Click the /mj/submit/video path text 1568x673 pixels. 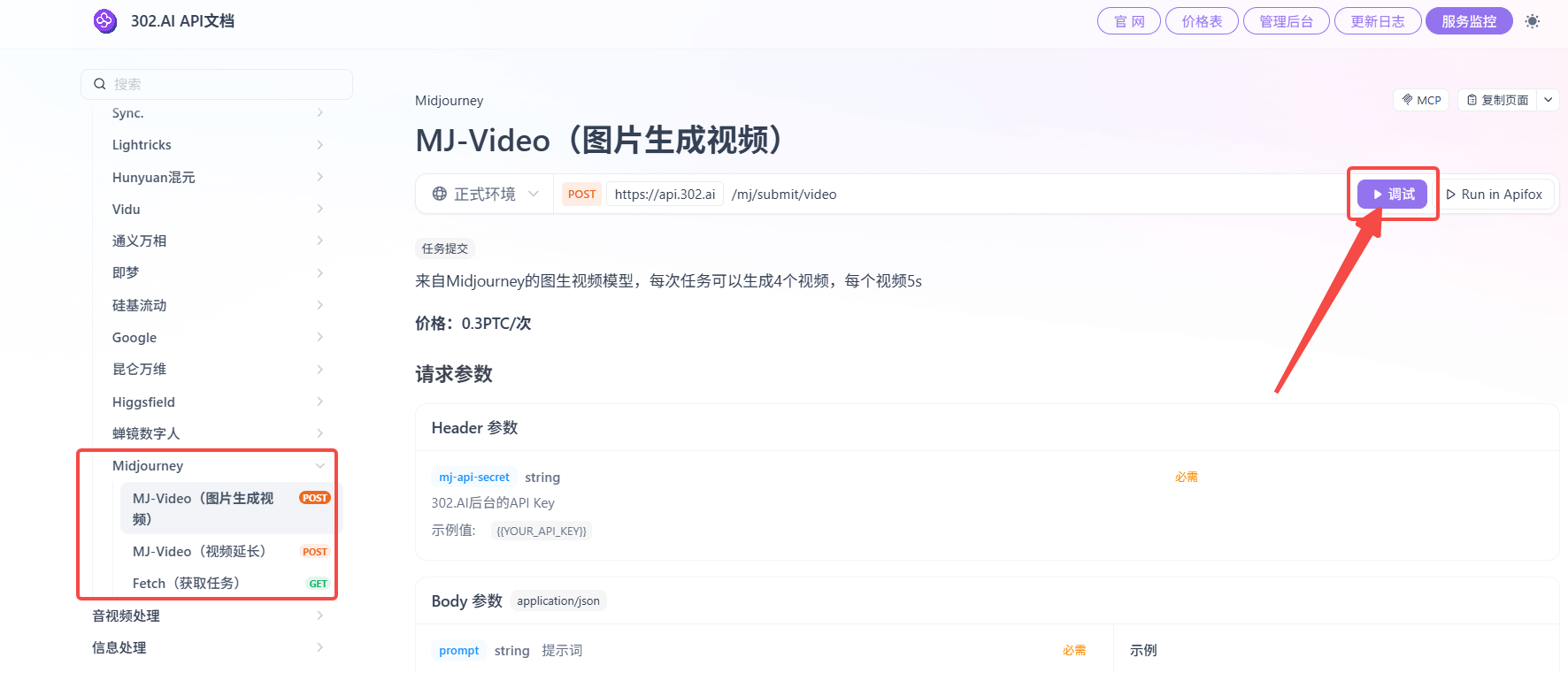[784, 194]
